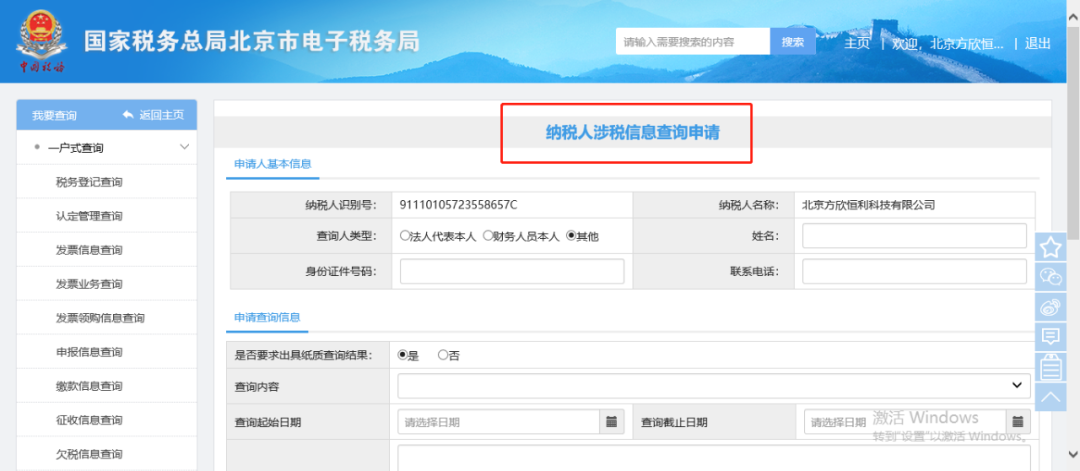1080x471 pixels.
Task: Open 税务登记查询 in sidebar
Action: 89,182
